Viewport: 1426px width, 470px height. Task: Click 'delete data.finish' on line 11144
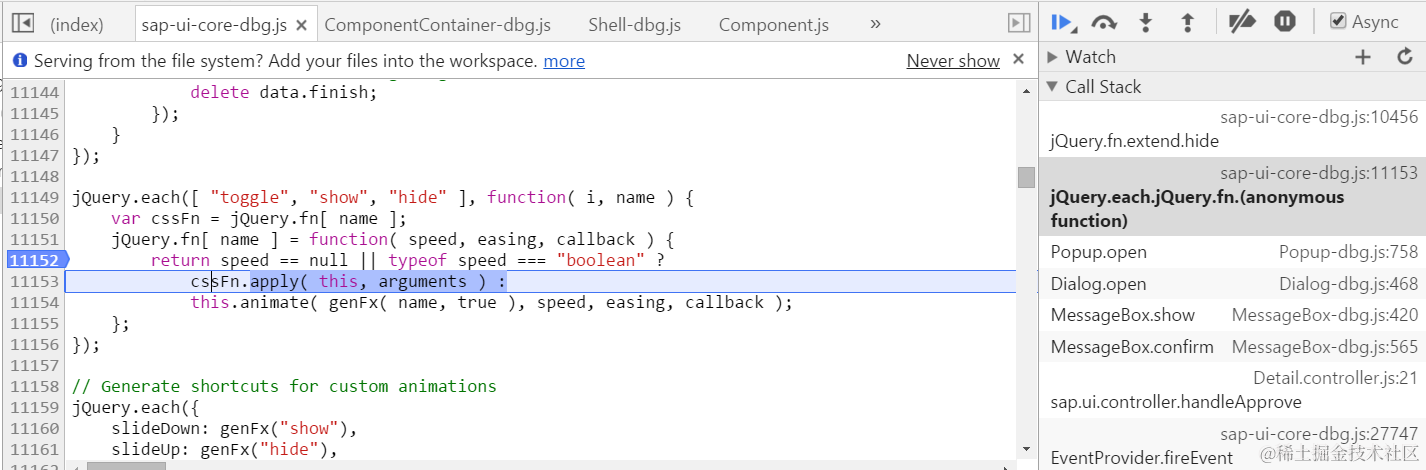pos(284,92)
